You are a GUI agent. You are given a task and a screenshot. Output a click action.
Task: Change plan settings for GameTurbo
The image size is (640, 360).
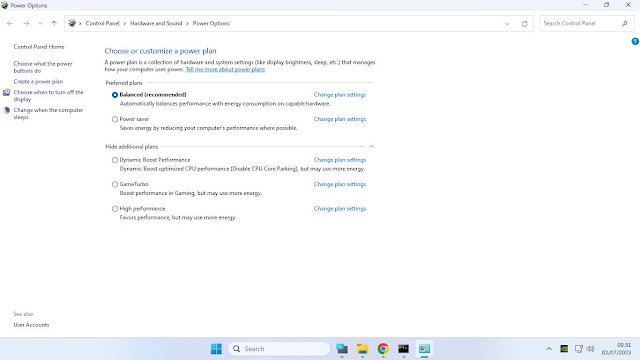point(340,184)
